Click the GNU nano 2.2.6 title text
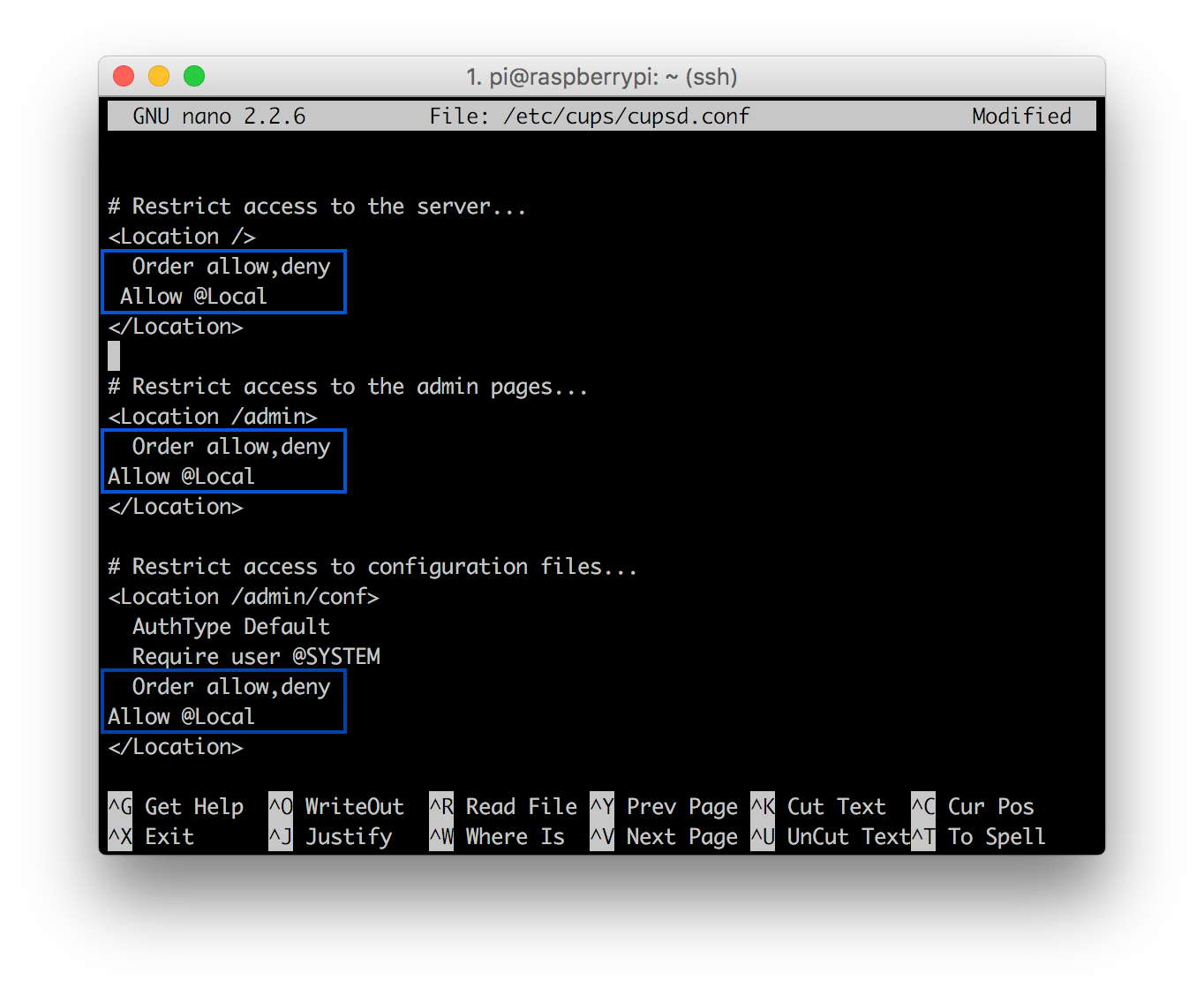The width and height of the screenshot is (1204, 996). (x=220, y=115)
